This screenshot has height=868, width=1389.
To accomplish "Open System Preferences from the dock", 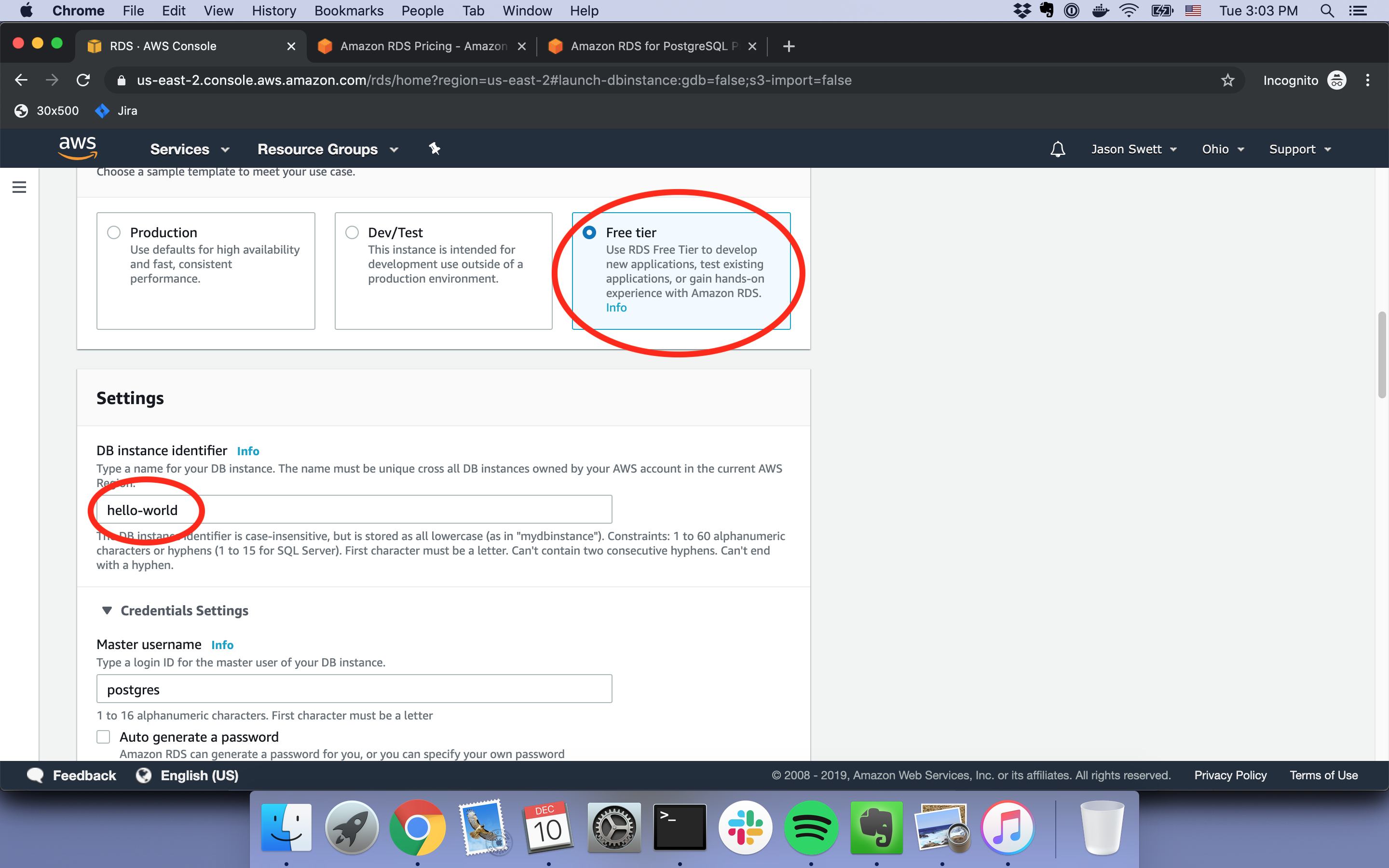I will 614,827.
